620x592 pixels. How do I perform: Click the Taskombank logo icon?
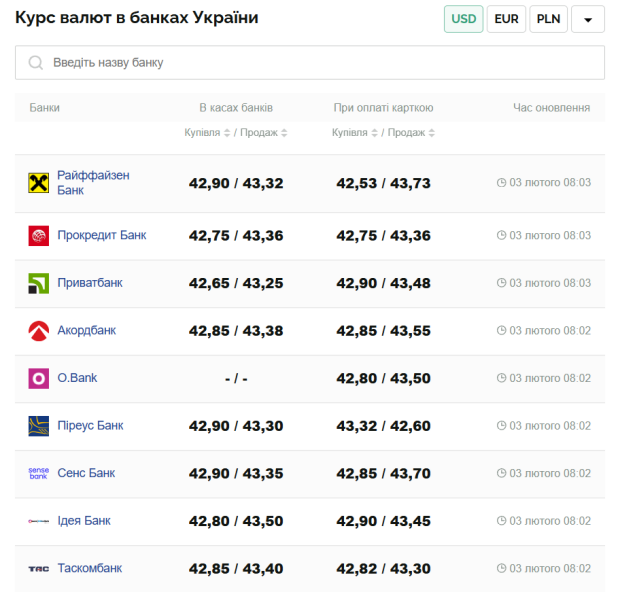[x=38, y=568]
